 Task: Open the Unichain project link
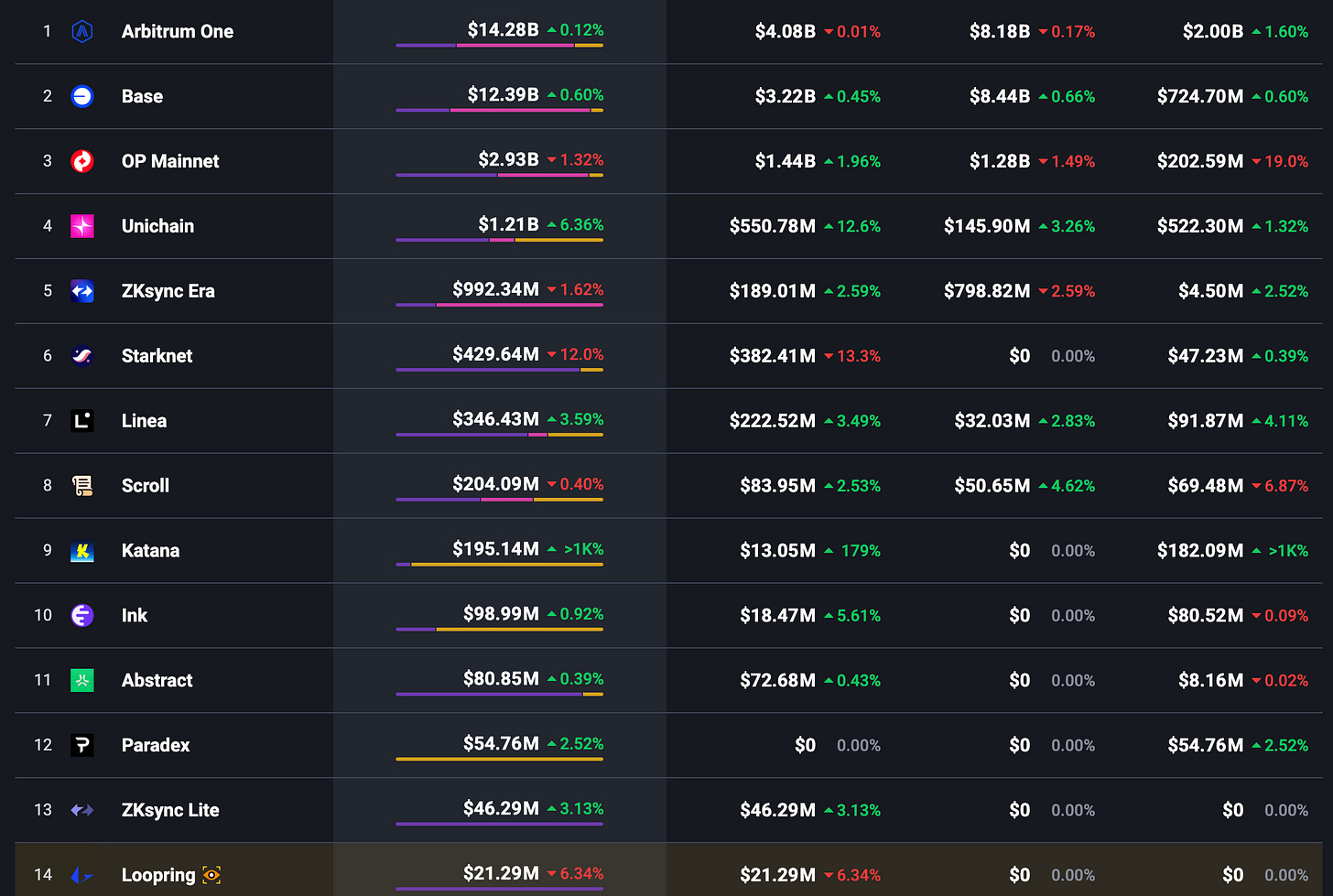point(157,226)
